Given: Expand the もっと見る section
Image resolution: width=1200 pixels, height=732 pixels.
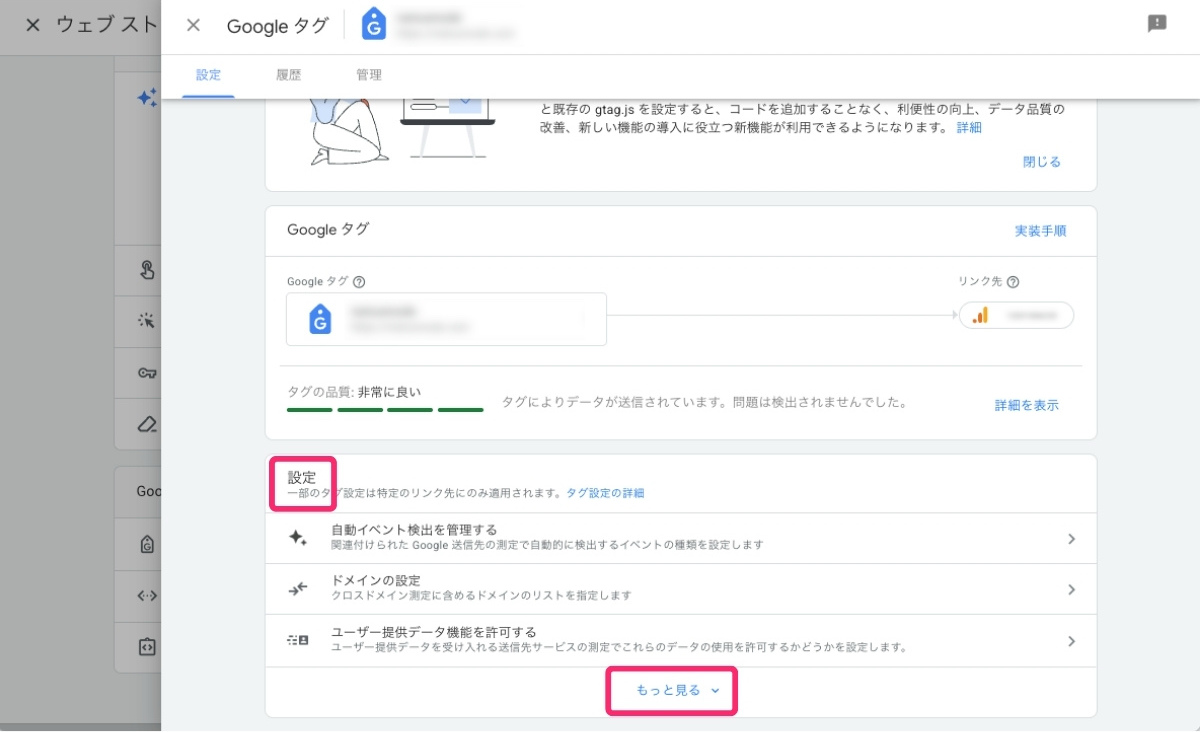Looking at the screenshot, I should [x=671, y=690].
